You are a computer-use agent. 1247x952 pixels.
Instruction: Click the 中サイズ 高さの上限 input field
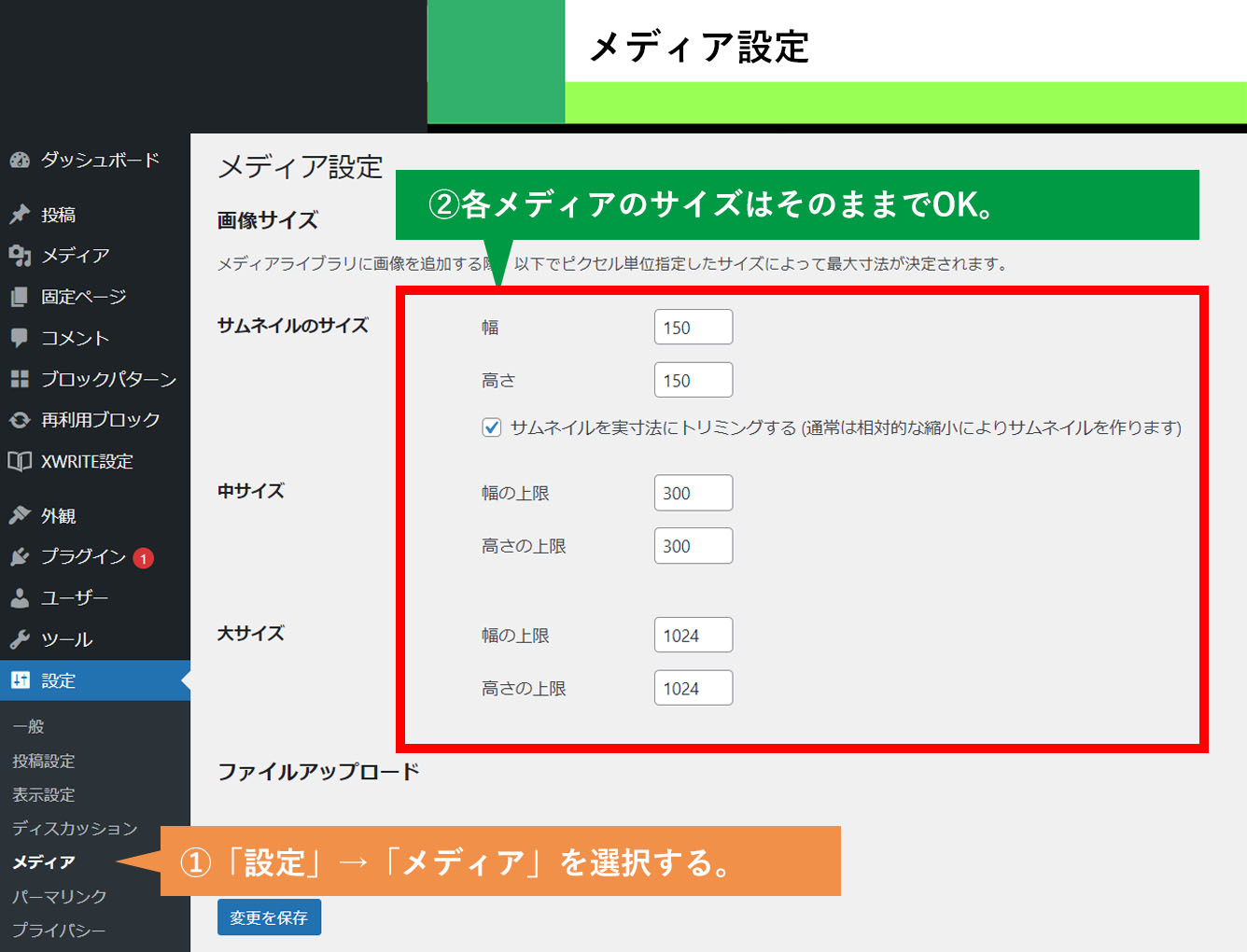pyautogui.click(x=694, y=546)
